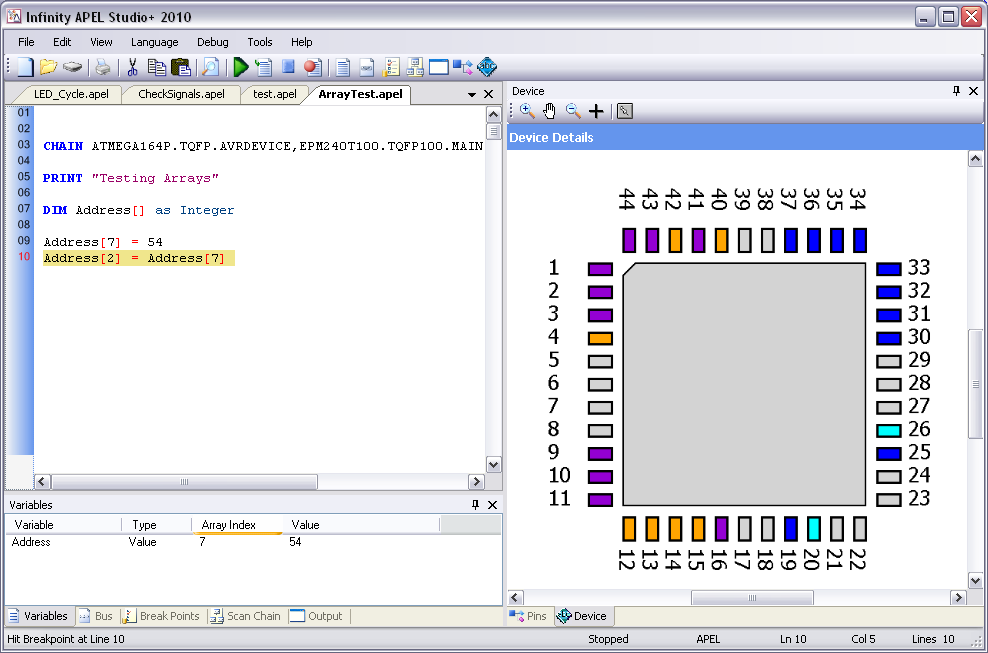The image size is (988, 653).
Task: Open the Debug menu
Action: pyautogui.click(x=212, y=42)
